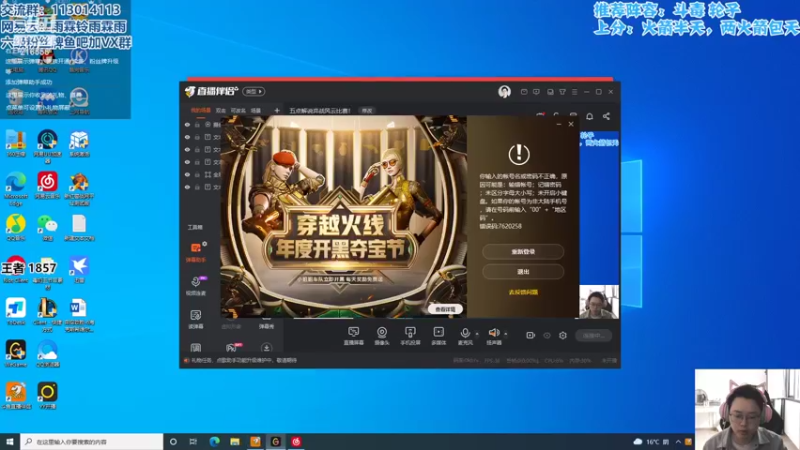800x450 pixels.
Task: Open NetEase Cloud Music desktop icon
Action: [47, 185]
